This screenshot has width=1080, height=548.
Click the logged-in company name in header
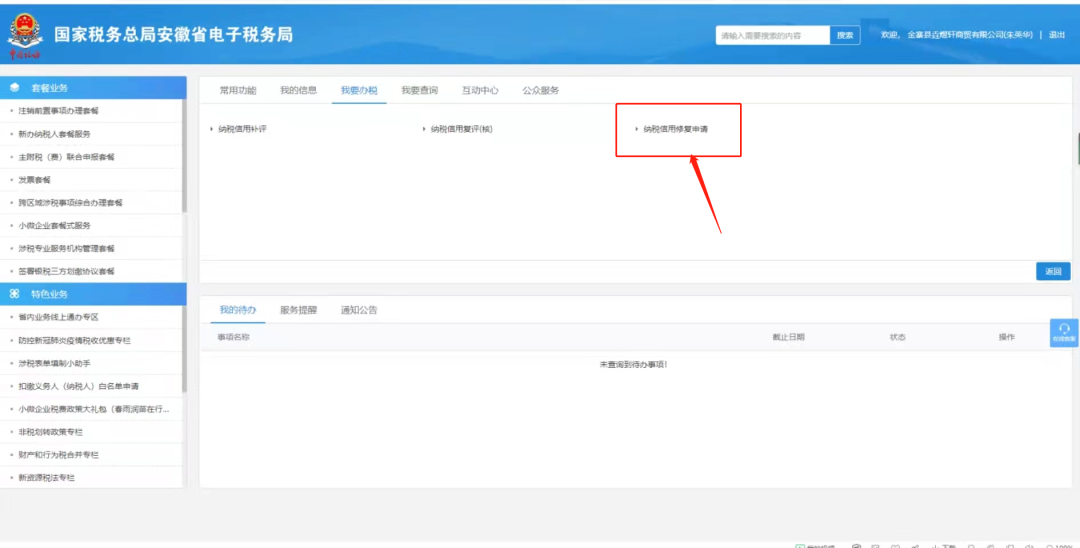pos(969,34)
